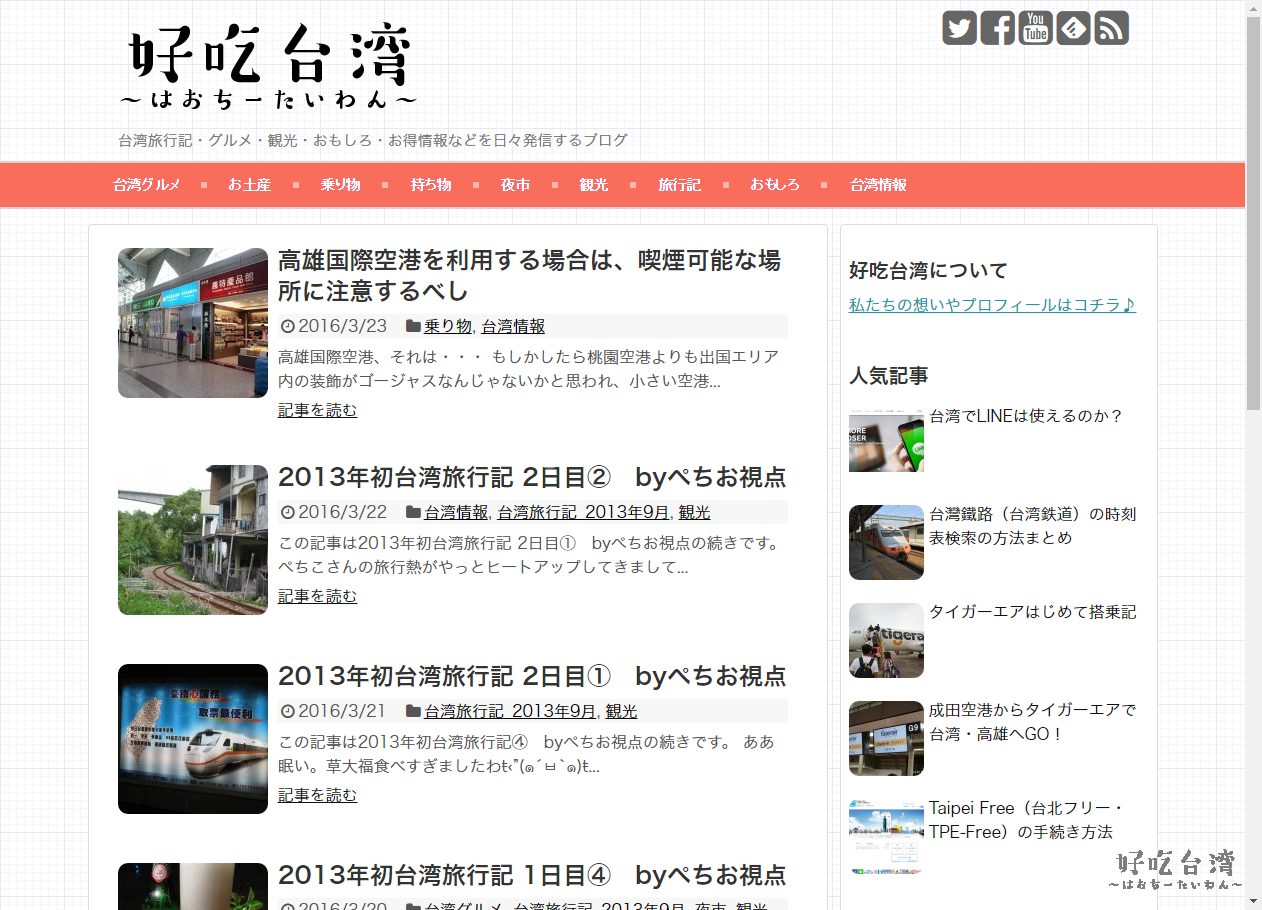Click the Feedly subscribe icon

click(1073, 28)
